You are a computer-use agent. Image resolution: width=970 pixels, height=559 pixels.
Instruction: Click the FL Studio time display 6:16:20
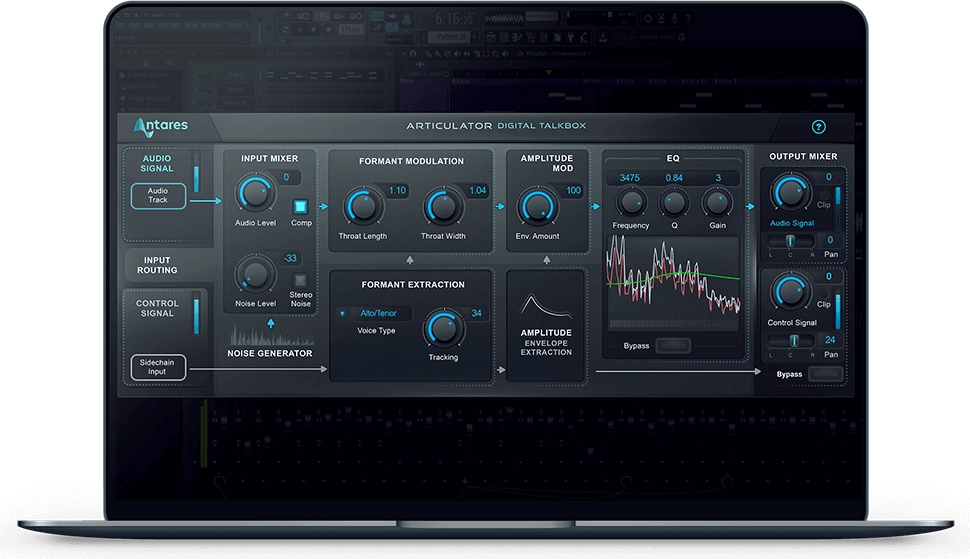point(453,19)
